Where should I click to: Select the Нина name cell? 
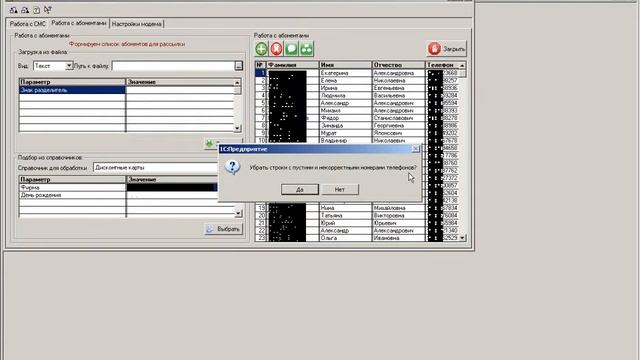tap(345, 208)
